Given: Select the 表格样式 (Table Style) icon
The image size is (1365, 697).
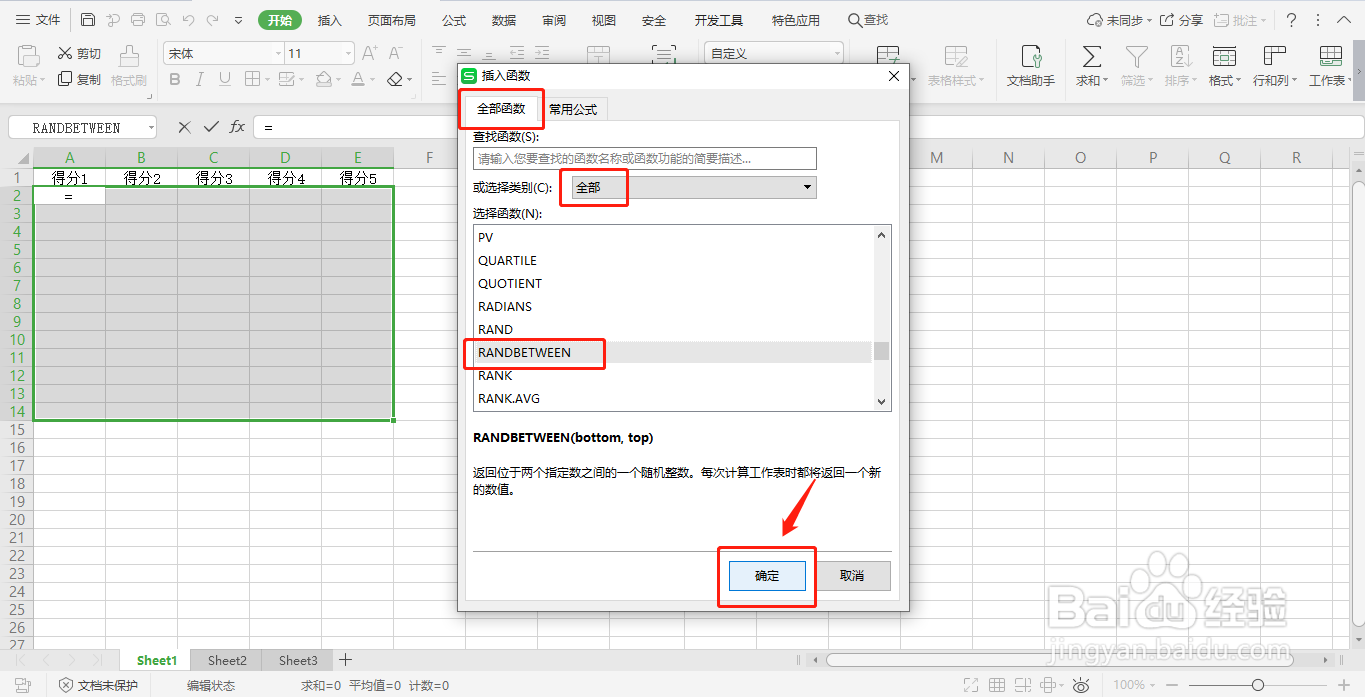Looking at the screenshot, I should click(956, 65).
